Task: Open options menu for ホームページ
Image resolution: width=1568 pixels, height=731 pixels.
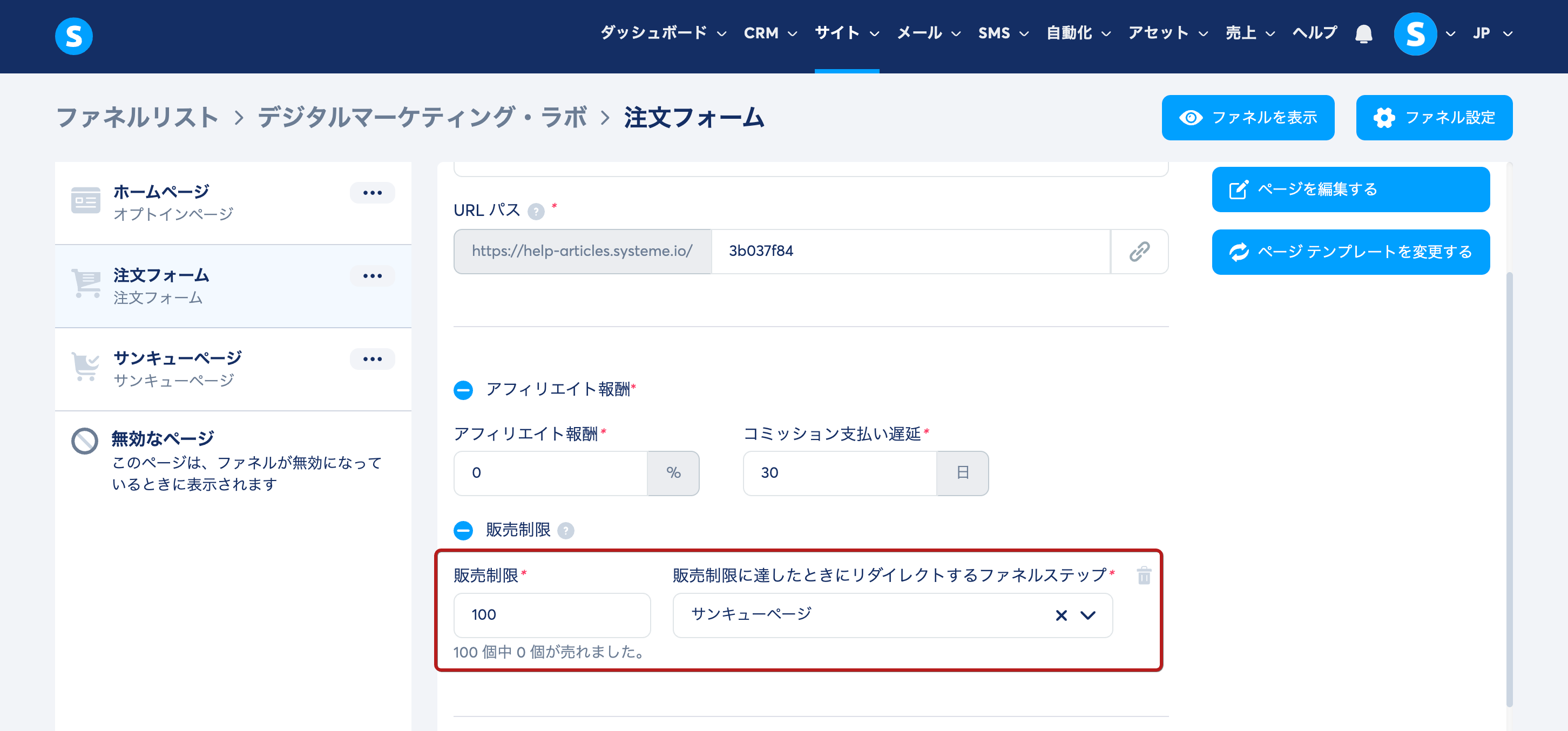Action: point(372,193)
